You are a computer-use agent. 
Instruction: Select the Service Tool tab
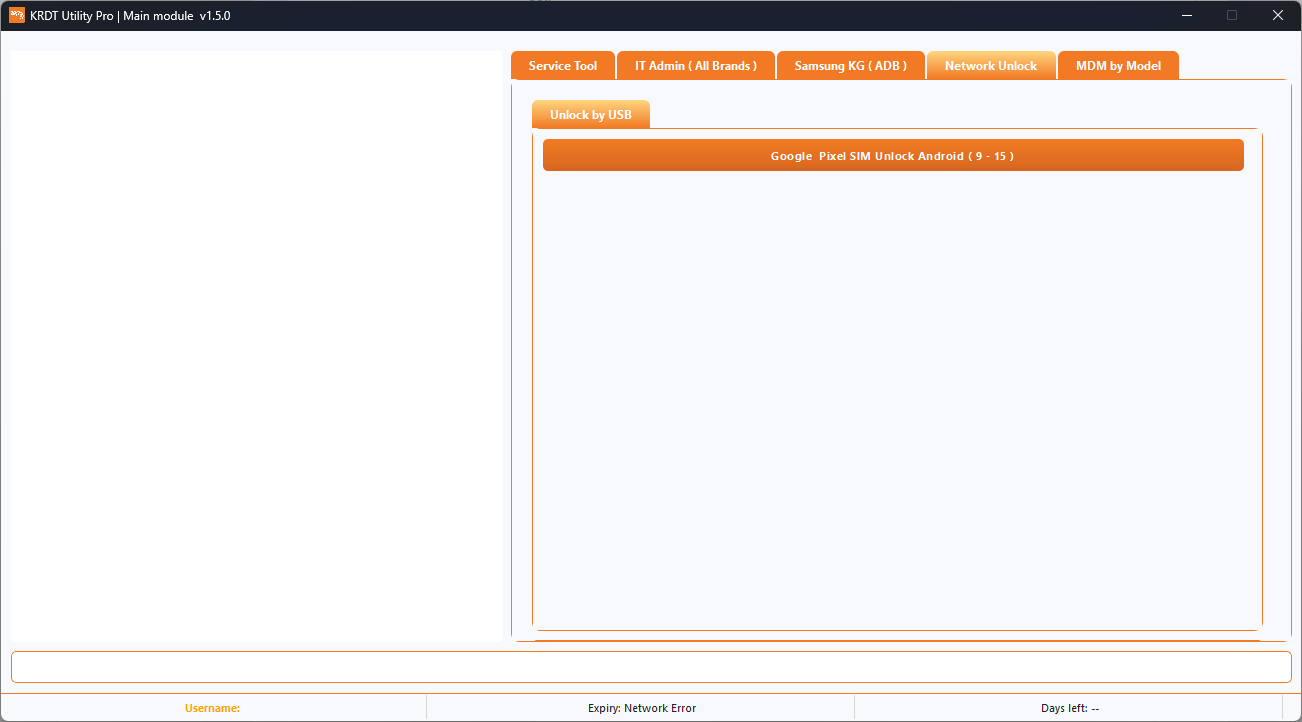tap(562, 64)
